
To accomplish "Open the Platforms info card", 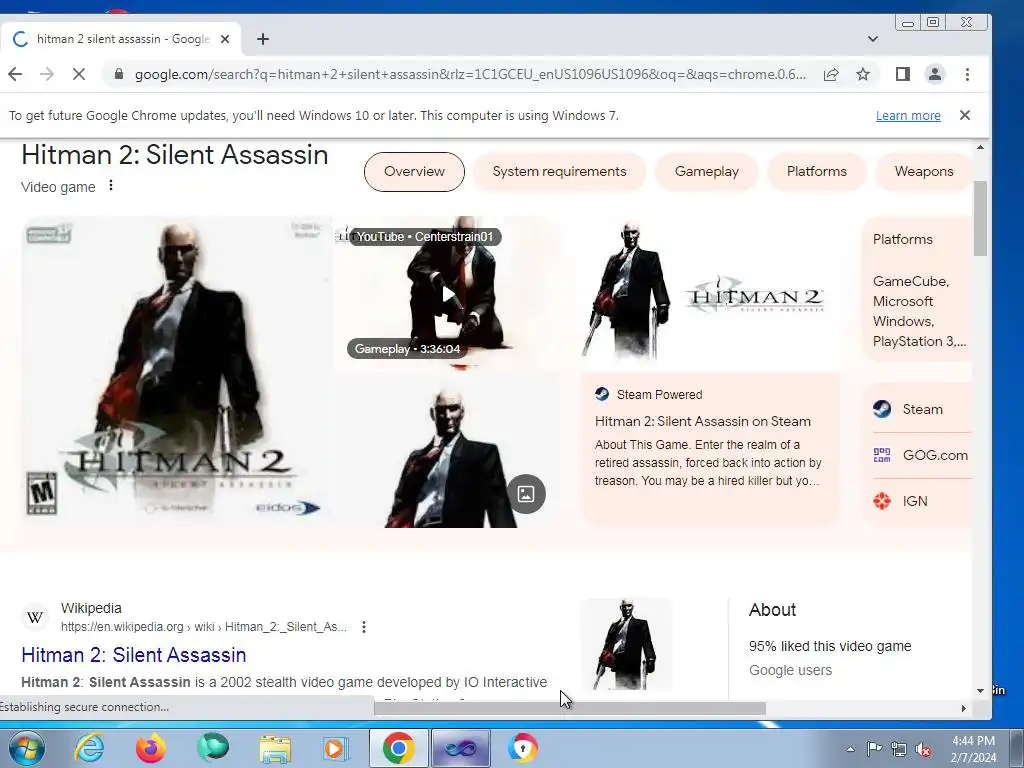I will [x=917, y=289].
